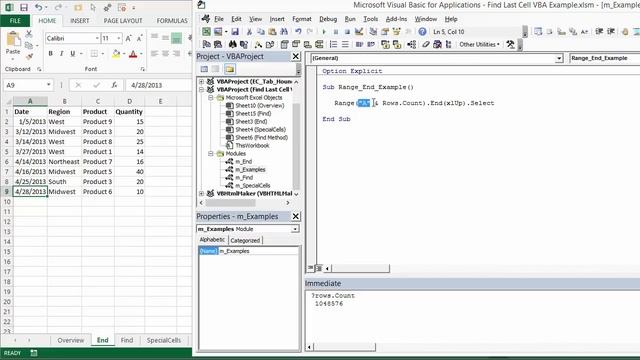Open Other Utilities dropdown in VBA toolbar
Image resolution: width=640 pixels, height=360 pixels.
click(480, 44)
